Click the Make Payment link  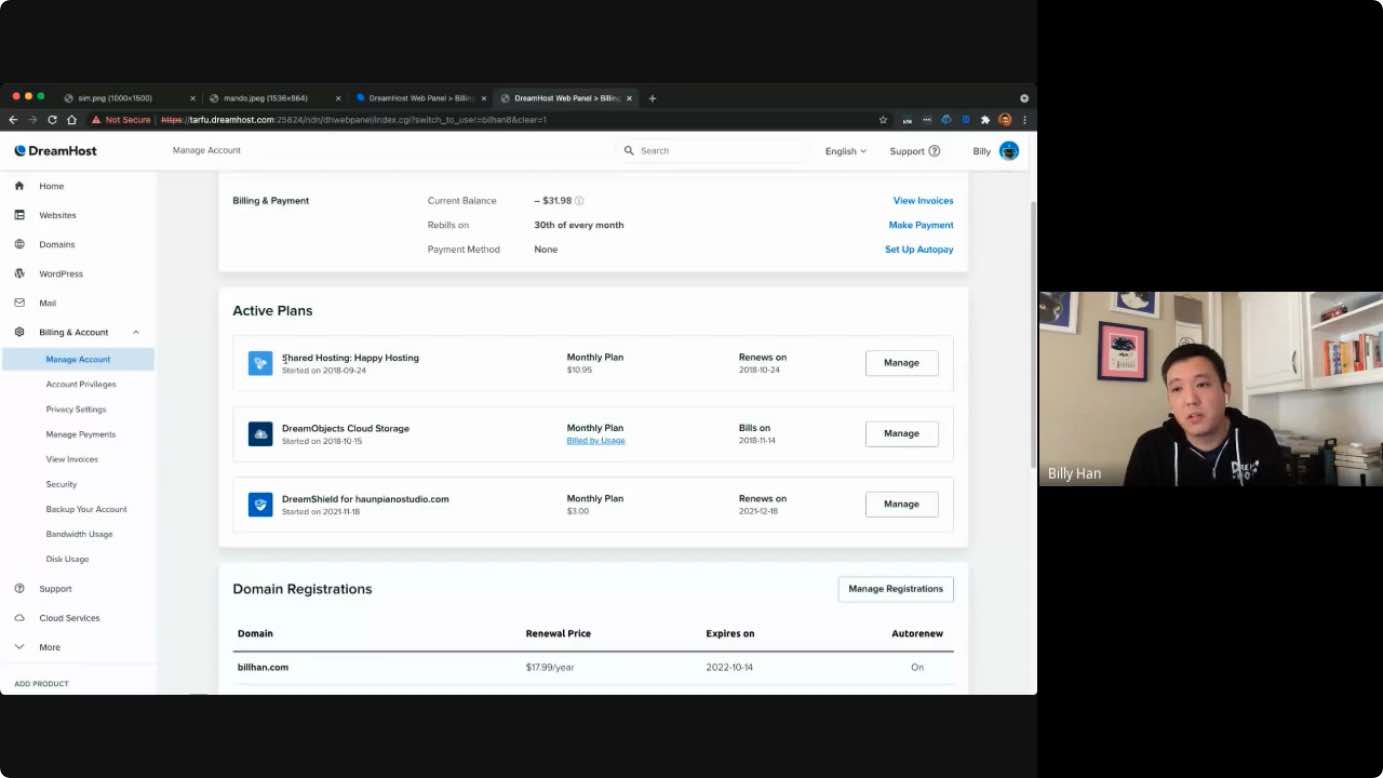921,225
